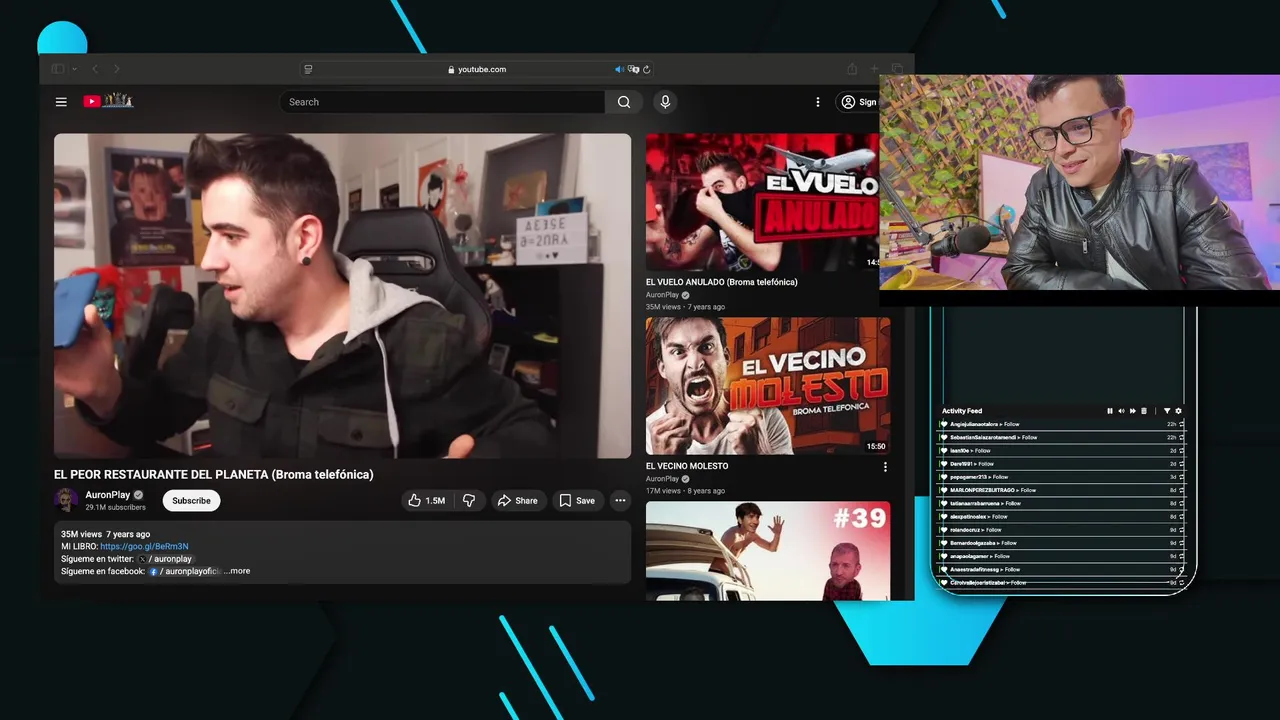Open the #39 video thumbnail
The image size is (1280, 720).
click(x=768, y=551)
